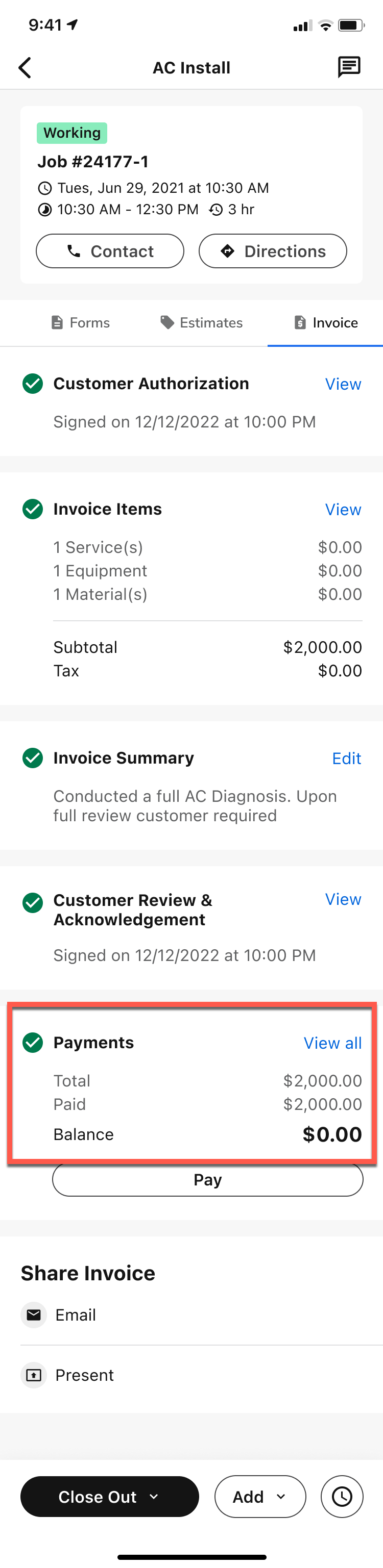Toggle the Payments section checkmark
This screenshot has height=1568, width=383.
tap(32, 1042)
